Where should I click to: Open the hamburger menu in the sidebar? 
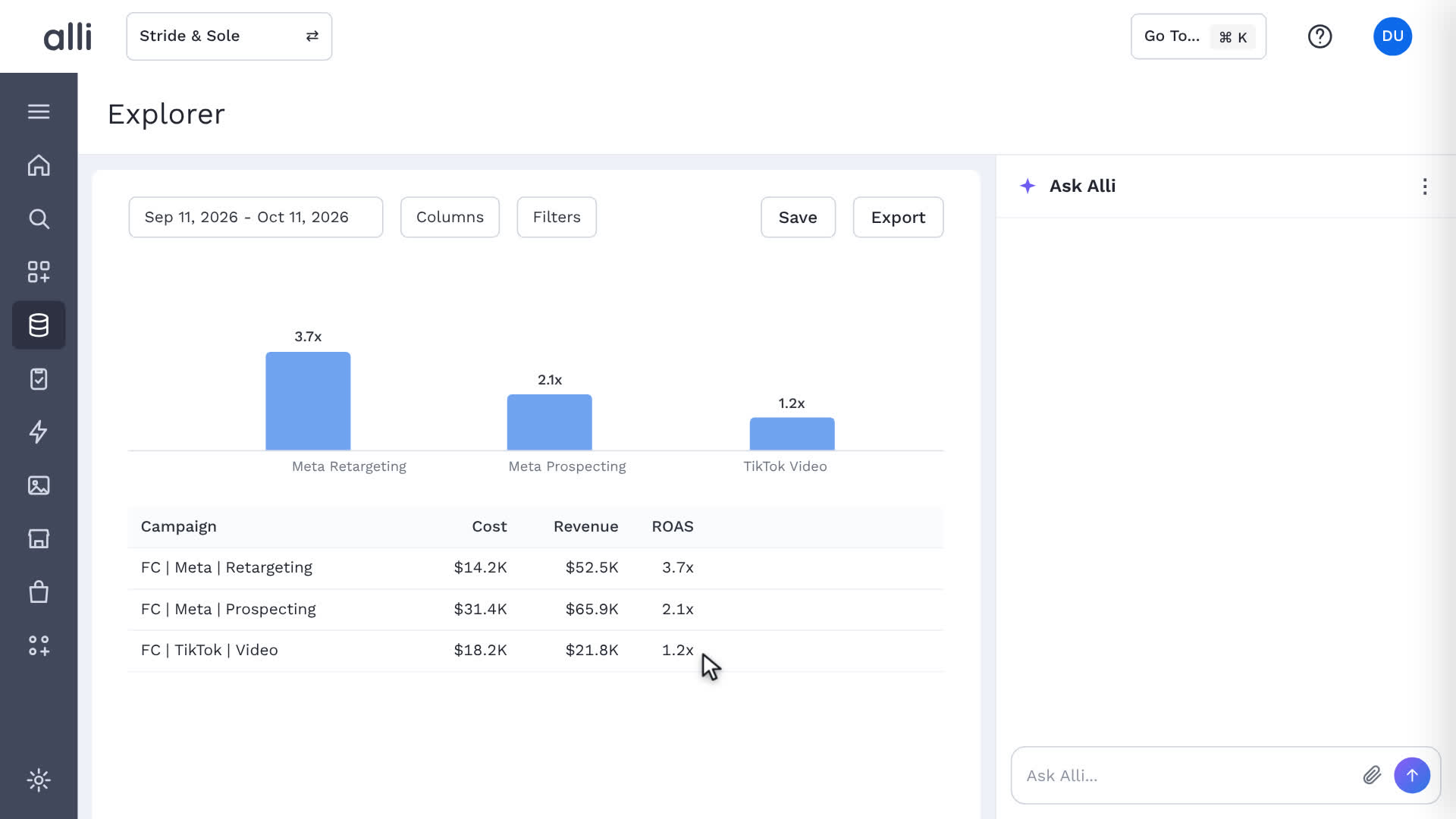click(39, 111)
